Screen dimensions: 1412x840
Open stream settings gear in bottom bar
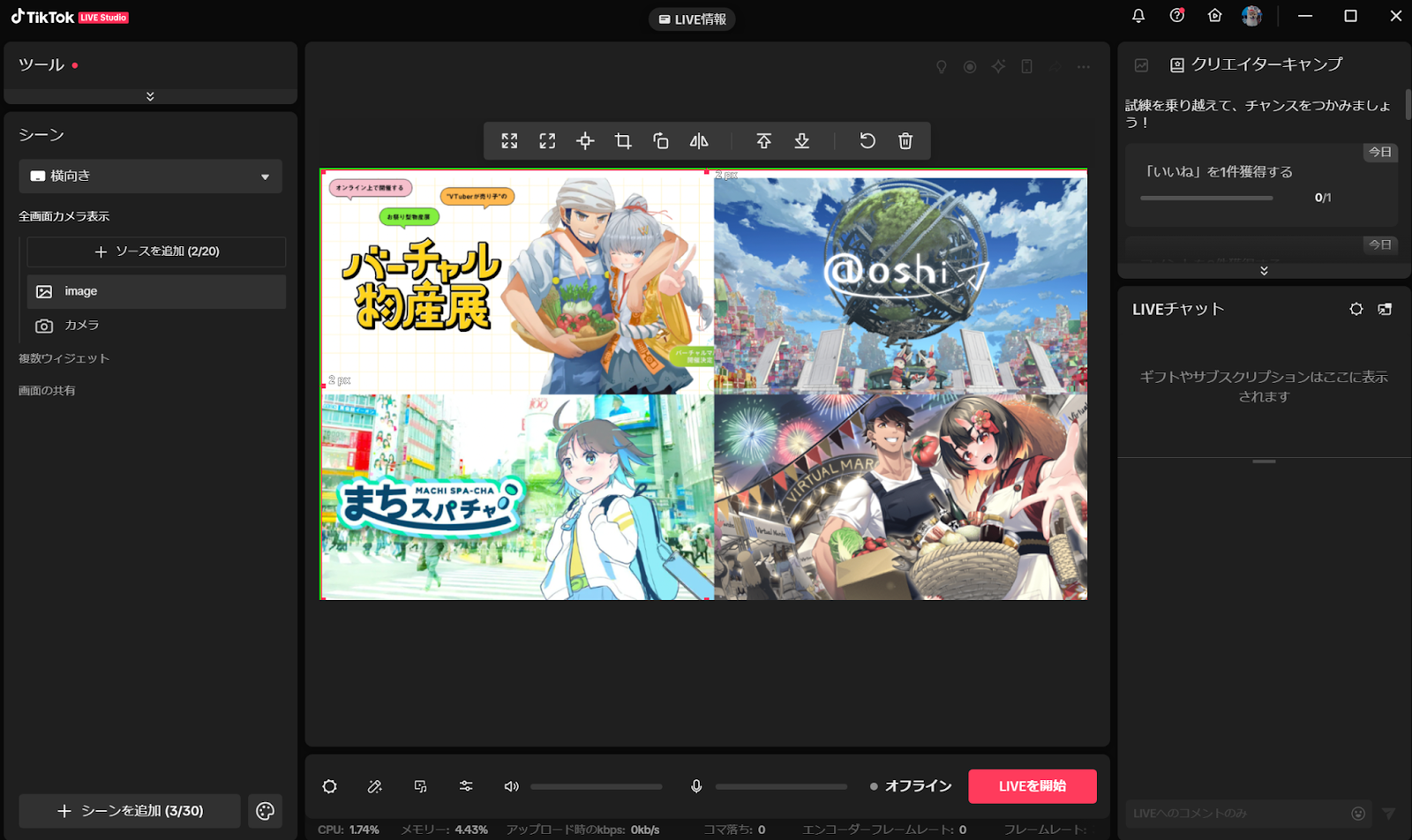[x=330, y=786]
